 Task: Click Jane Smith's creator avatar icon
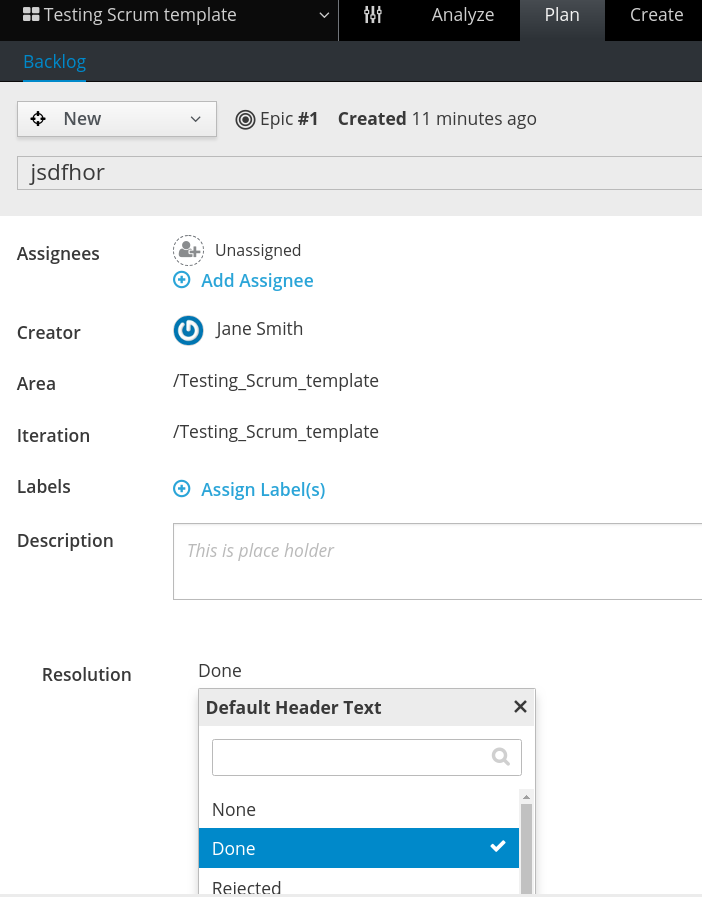pyautogui.click(x=188, y=330)
